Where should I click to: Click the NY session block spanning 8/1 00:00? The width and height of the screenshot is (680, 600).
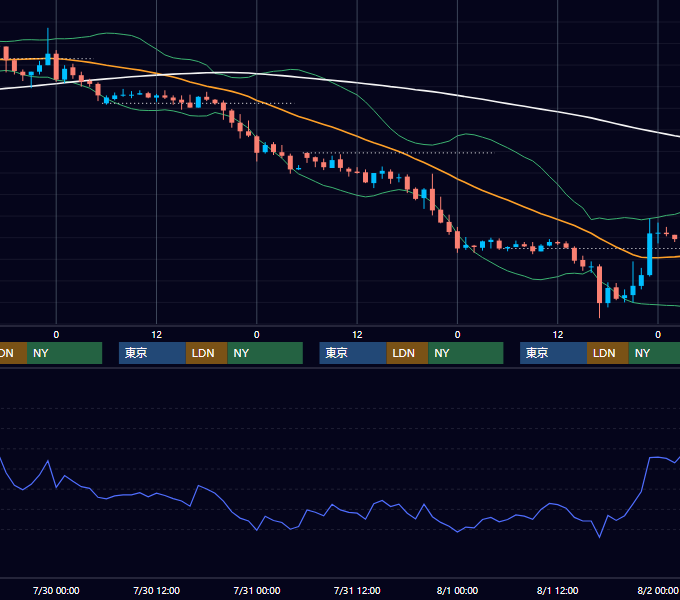[x=466, y=353]
